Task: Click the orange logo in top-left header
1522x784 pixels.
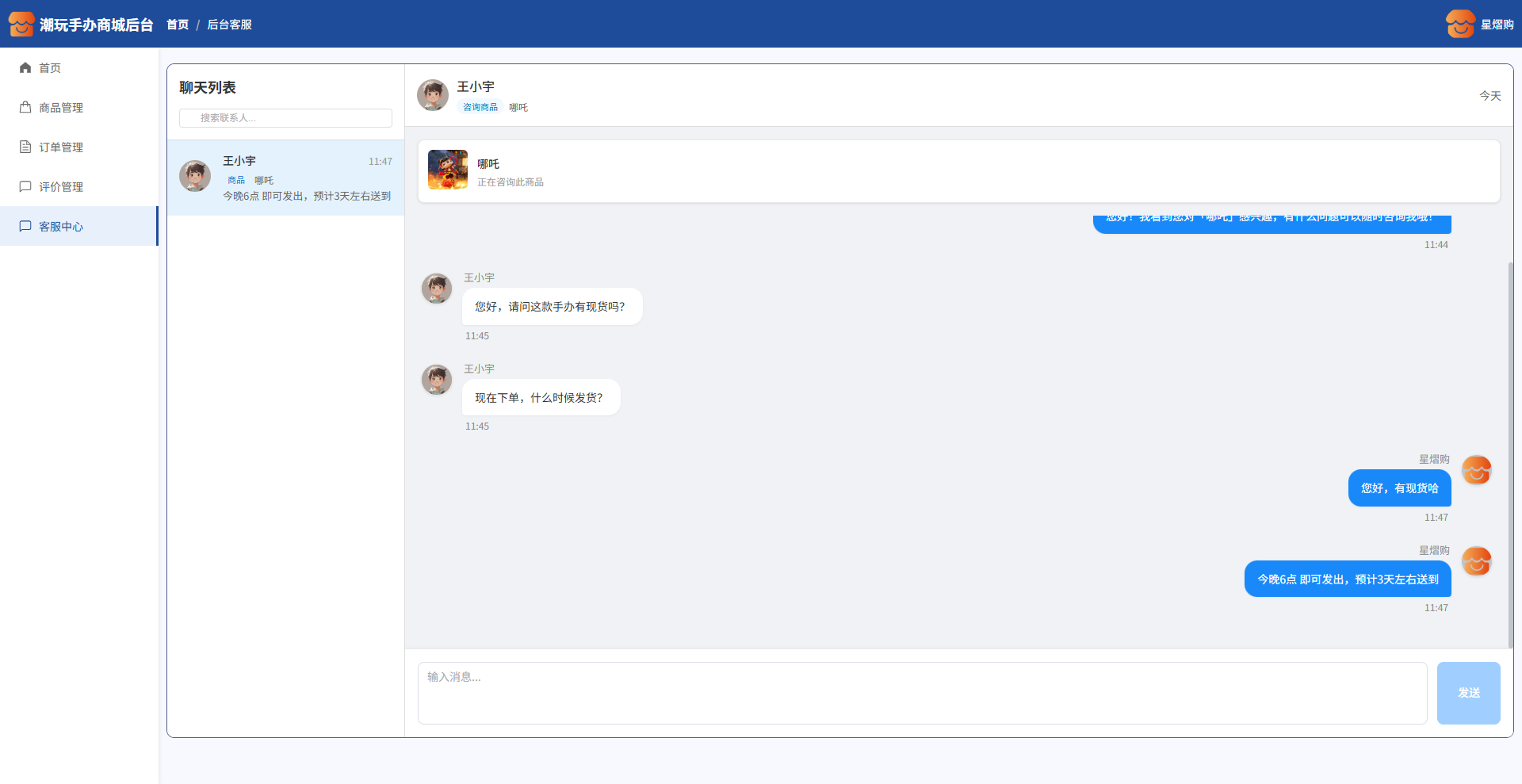Action: 21,25
